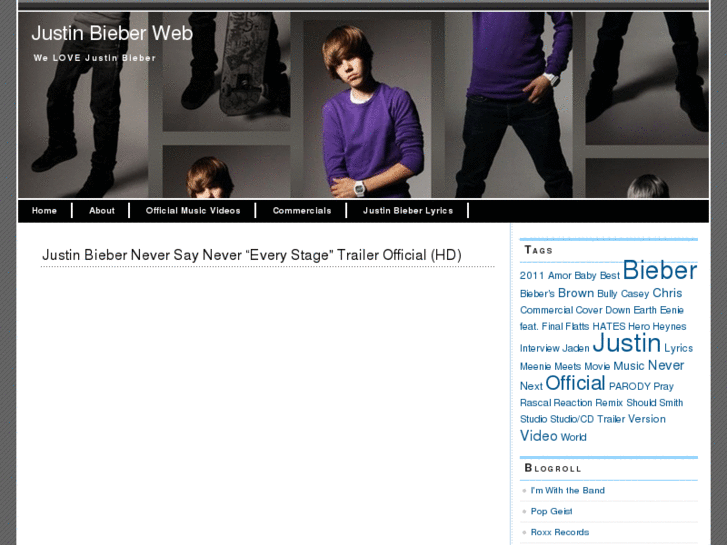This screenshot has width=727, height=545.
Task: Select the Bully tag
Action: (x=607, y=294)
